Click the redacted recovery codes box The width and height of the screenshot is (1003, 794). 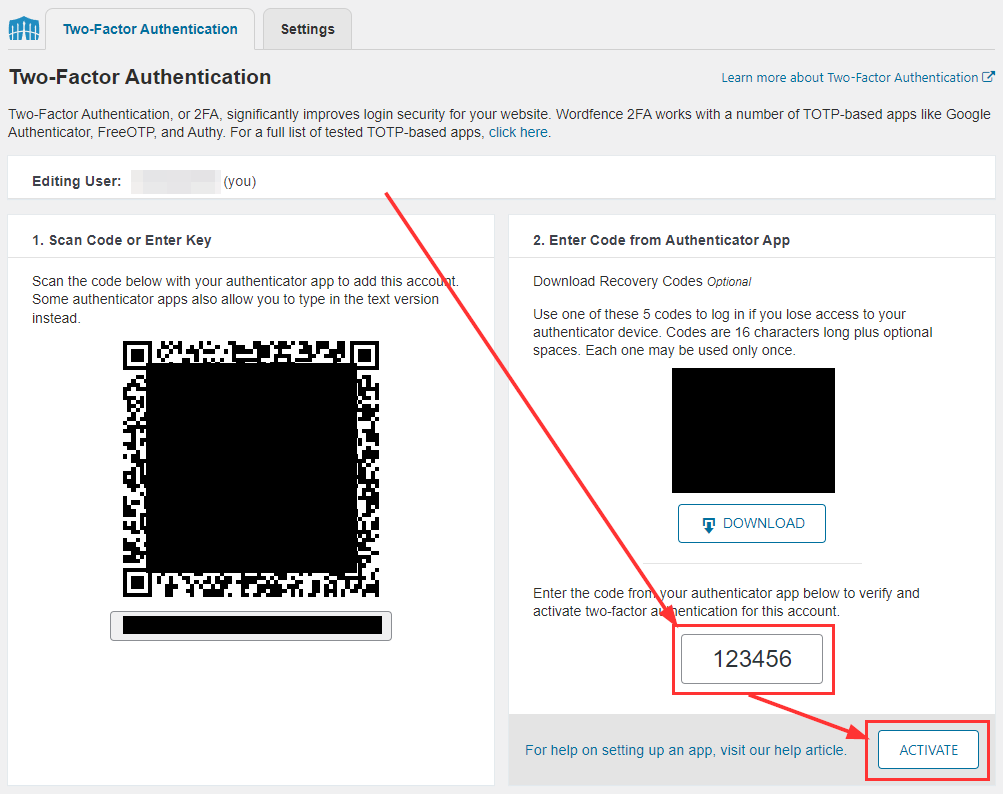point(753,431)
